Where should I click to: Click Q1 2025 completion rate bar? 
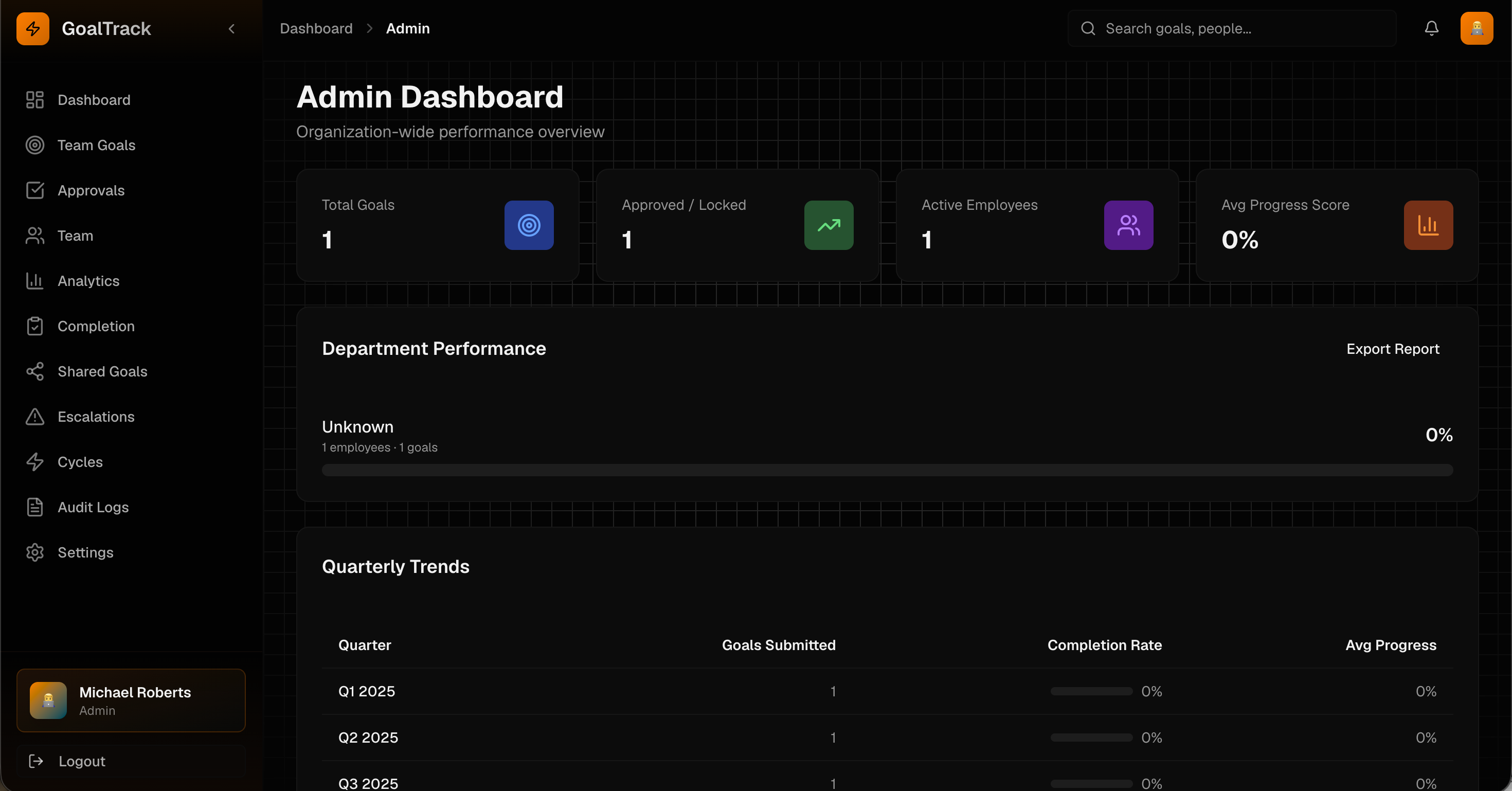[1091, 691]
